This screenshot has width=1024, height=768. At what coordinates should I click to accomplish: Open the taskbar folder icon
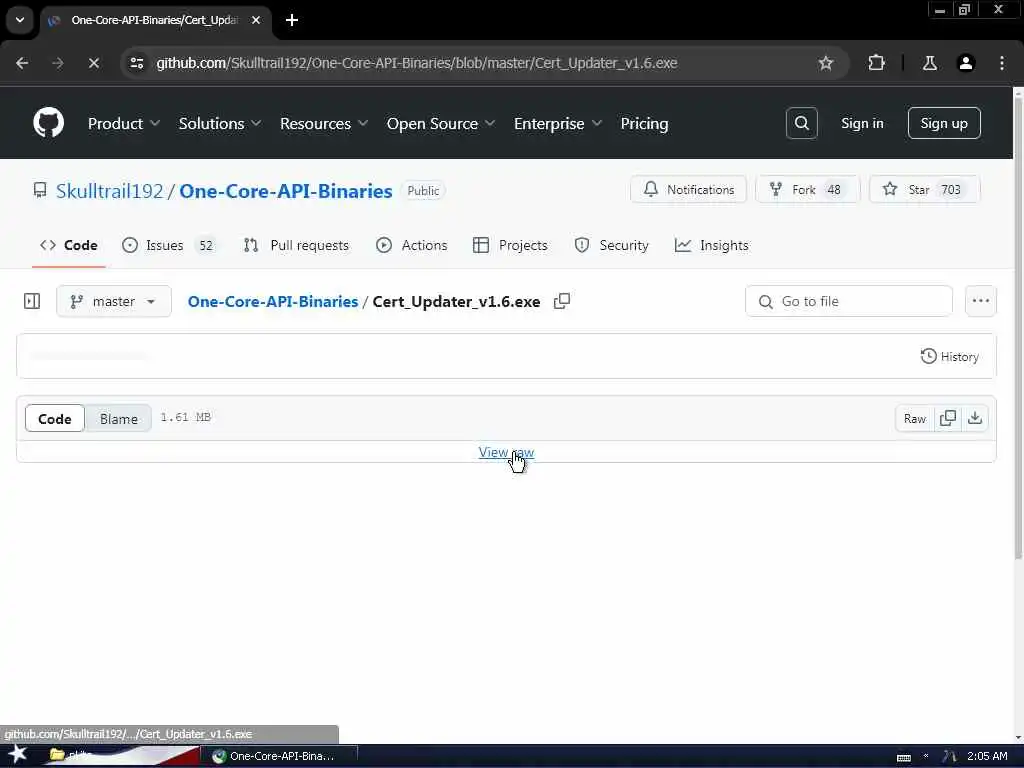(x=57, y=755)
